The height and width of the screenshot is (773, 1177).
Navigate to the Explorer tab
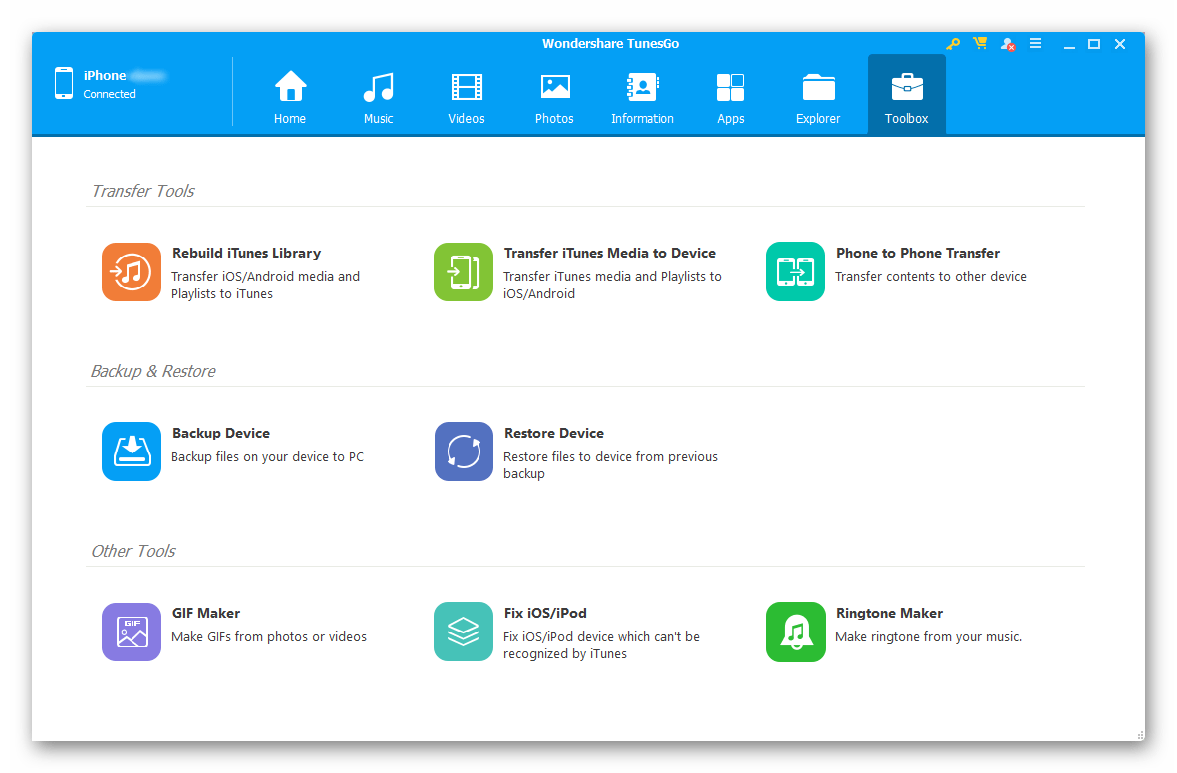[x=818, y=97]
